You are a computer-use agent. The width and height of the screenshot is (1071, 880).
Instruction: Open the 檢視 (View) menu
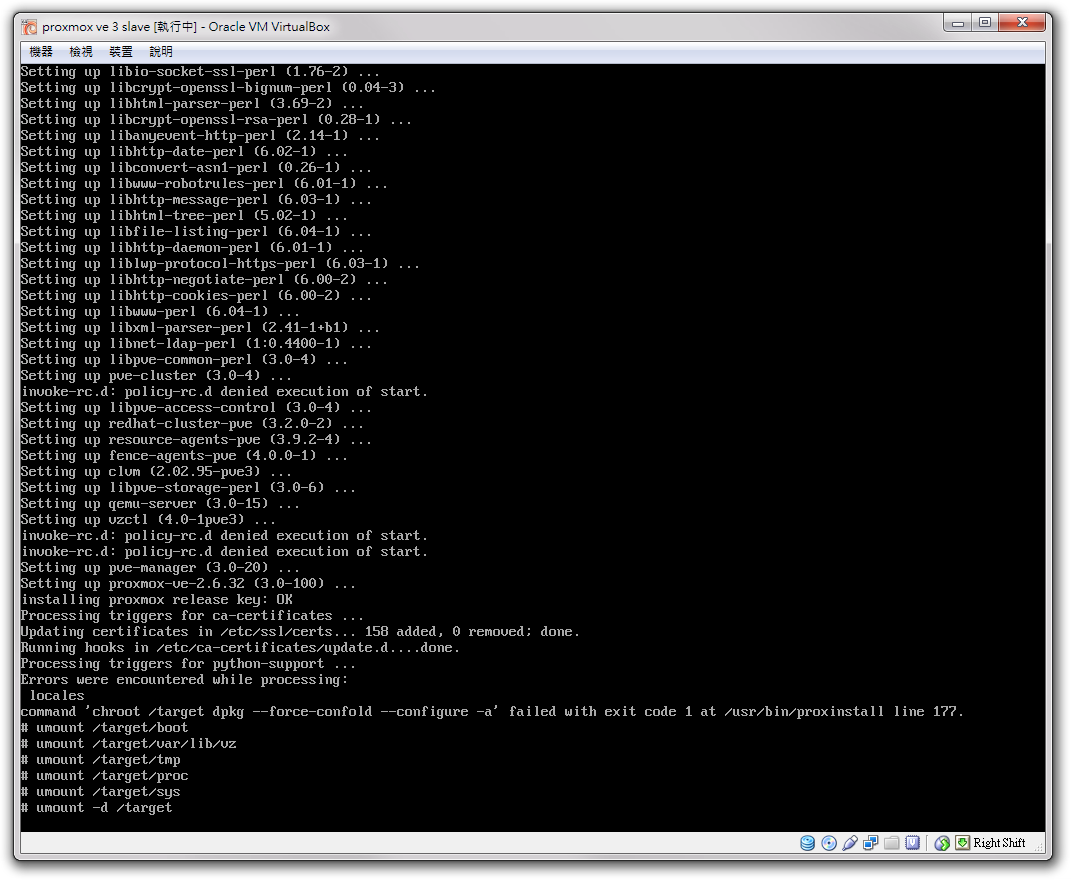pyautogui.click(x=81, y=52)
